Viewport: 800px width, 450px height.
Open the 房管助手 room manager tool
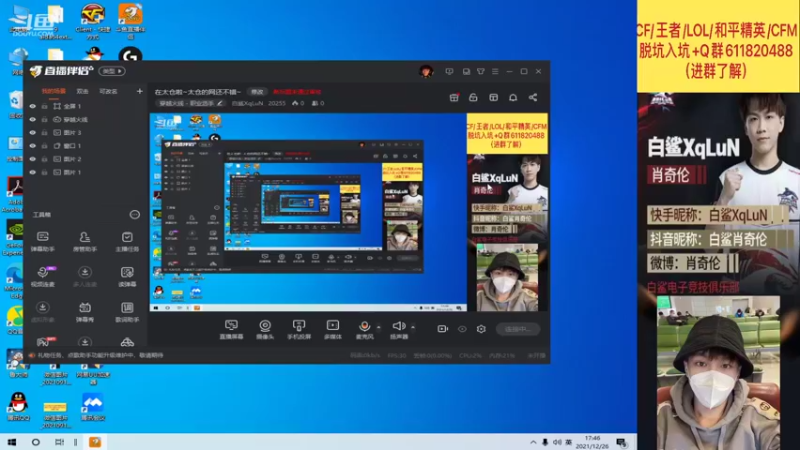click(x=85, y=241)
